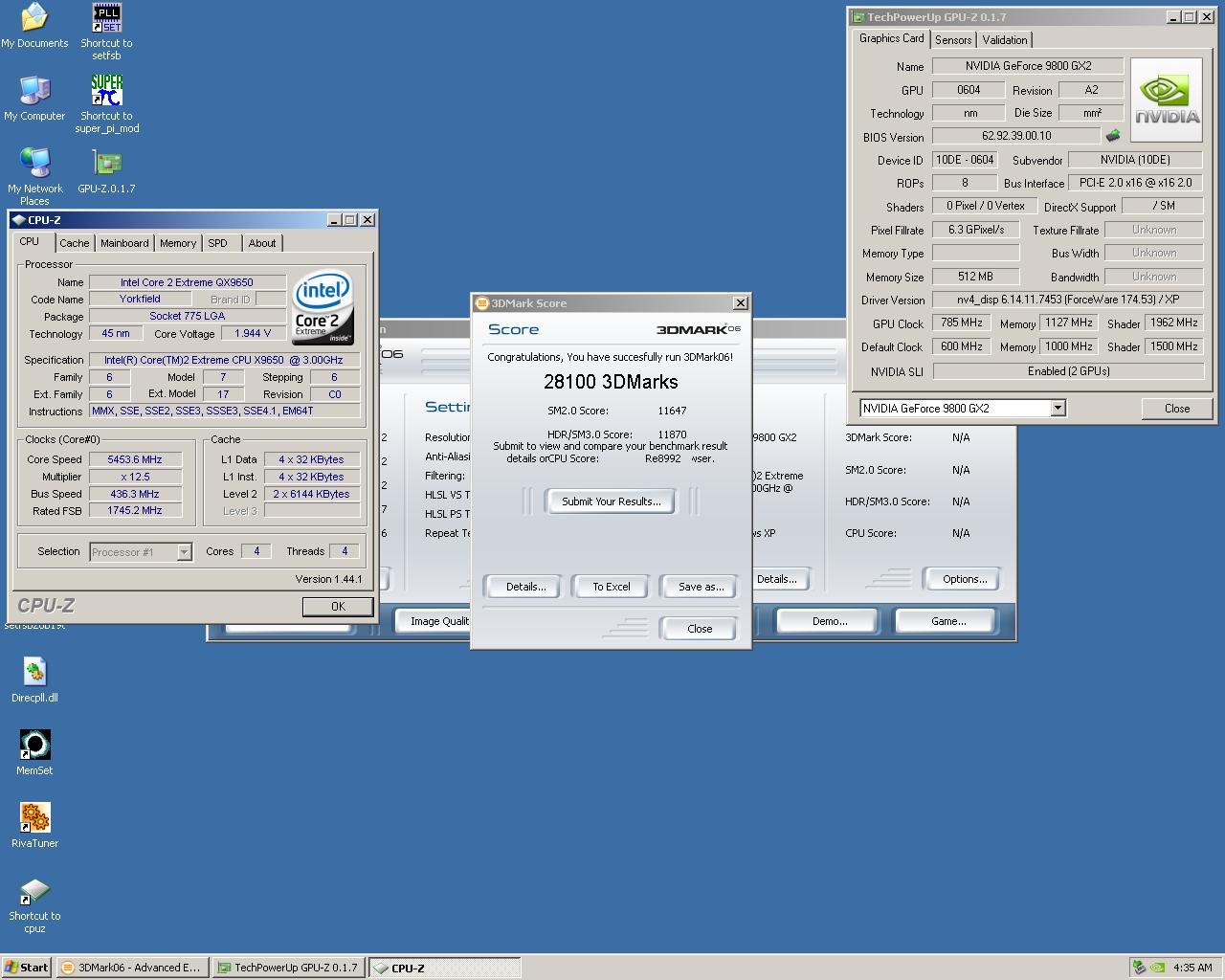Click Game button in 3DMark06 window
The width and height of the screenshot is (1225, 980).
tap(948, 621)
